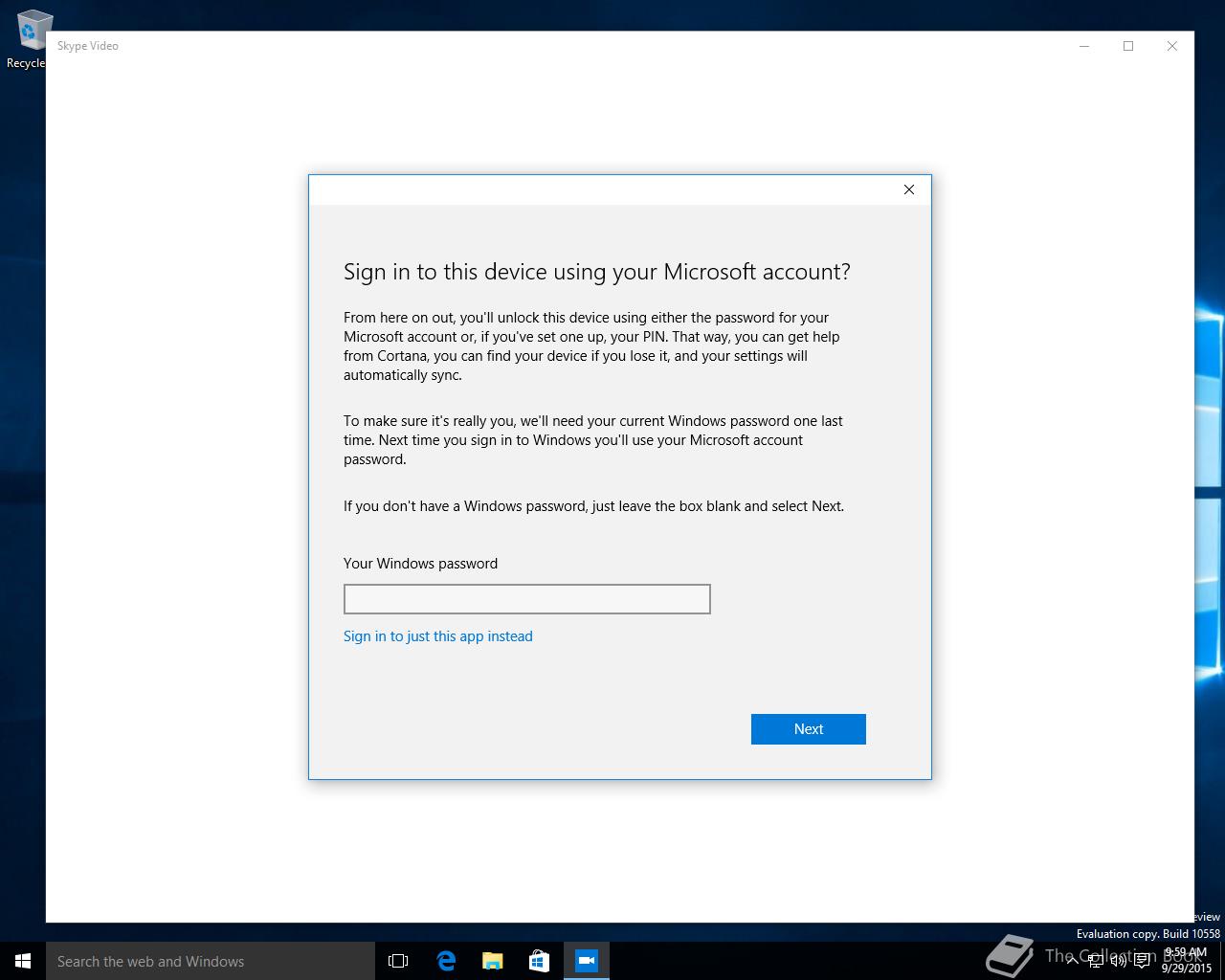Screen dimensions: 1225x980
Task: Close the Microsoft account sign-in dialog
Action: click(x=909, y=189)
